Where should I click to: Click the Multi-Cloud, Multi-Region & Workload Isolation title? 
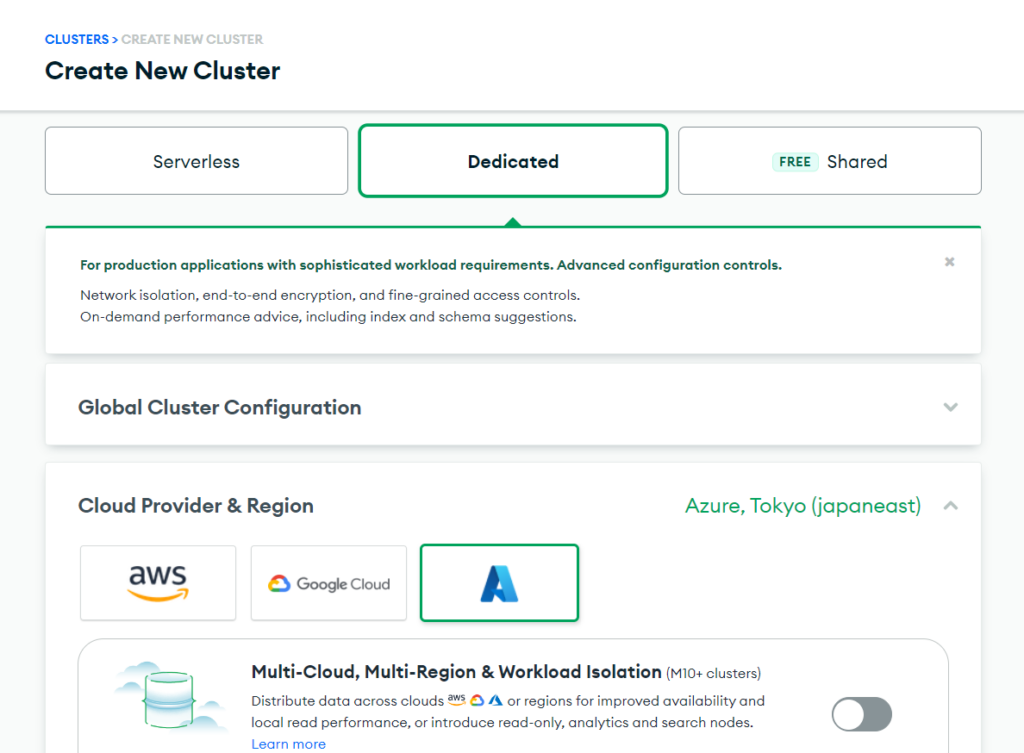tap(456, 671)
